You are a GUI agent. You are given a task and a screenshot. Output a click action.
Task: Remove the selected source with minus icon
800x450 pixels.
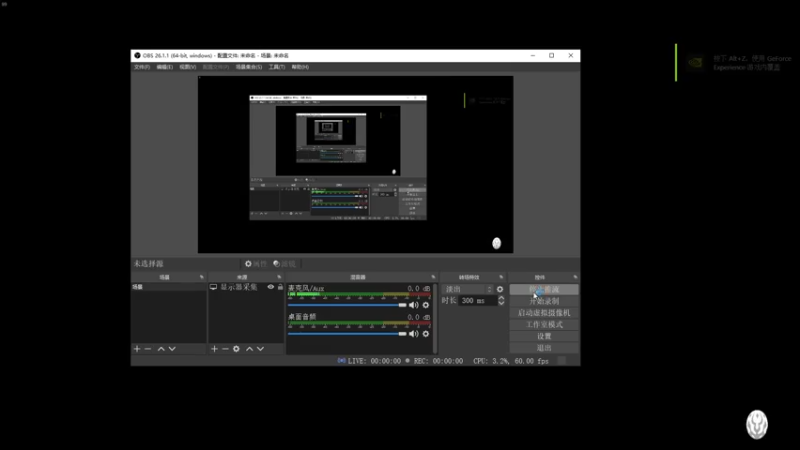point(225,349)
